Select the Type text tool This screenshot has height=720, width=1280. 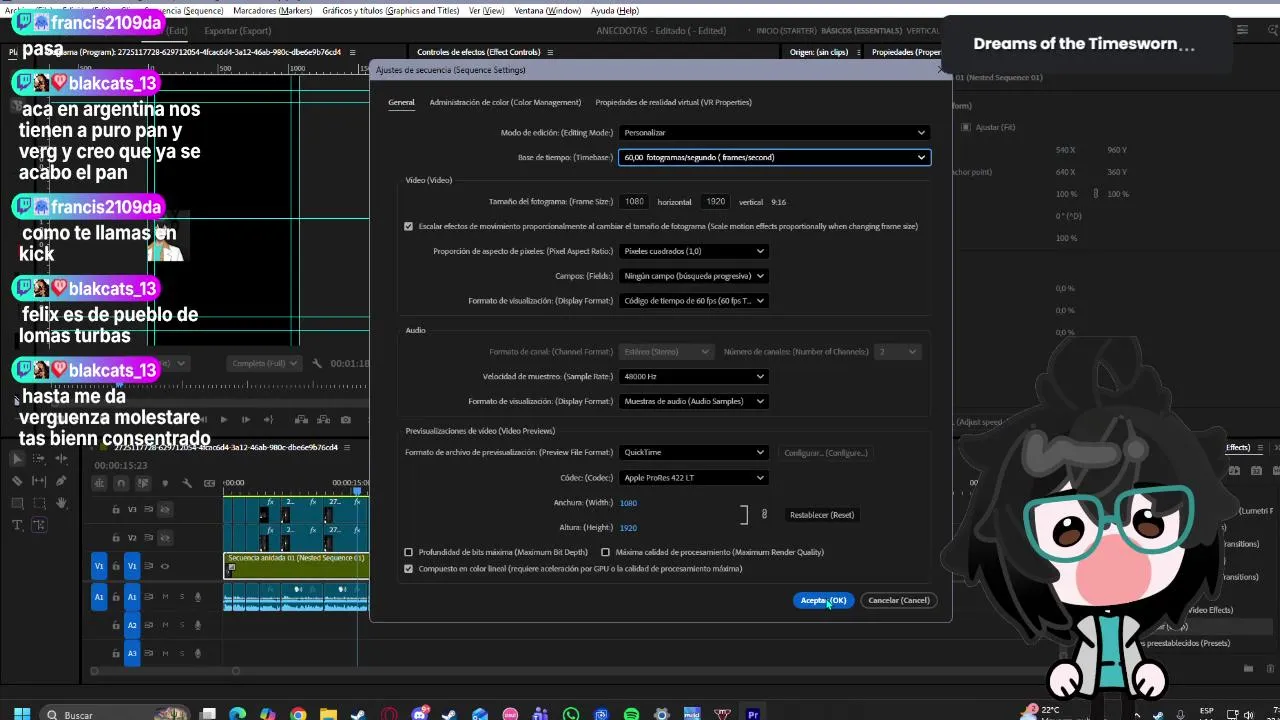(17, 525)
